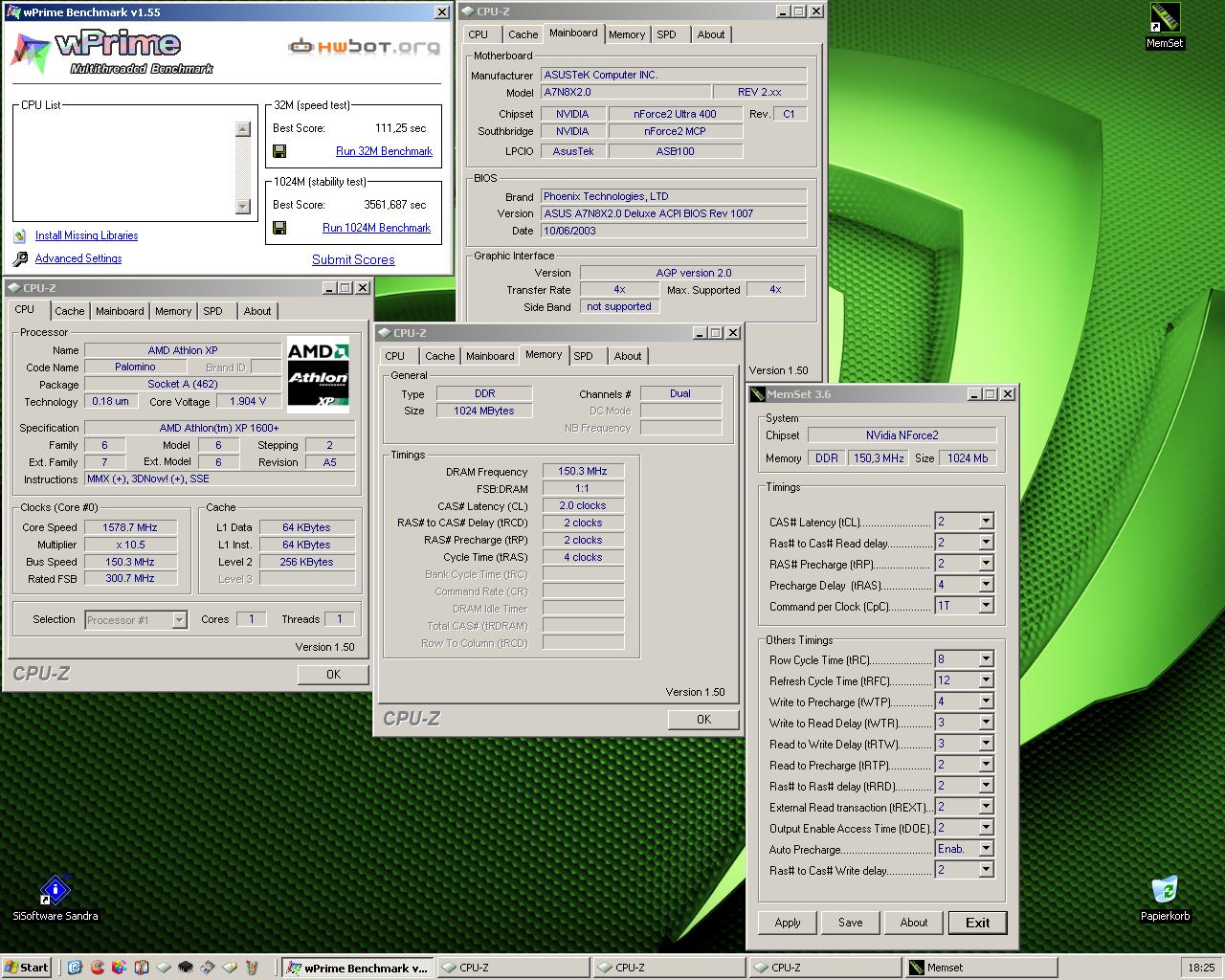Open the Write to Read Delay (tWTR) dropdown
Screen dimensions: 1225x980
tap(986, 723)
